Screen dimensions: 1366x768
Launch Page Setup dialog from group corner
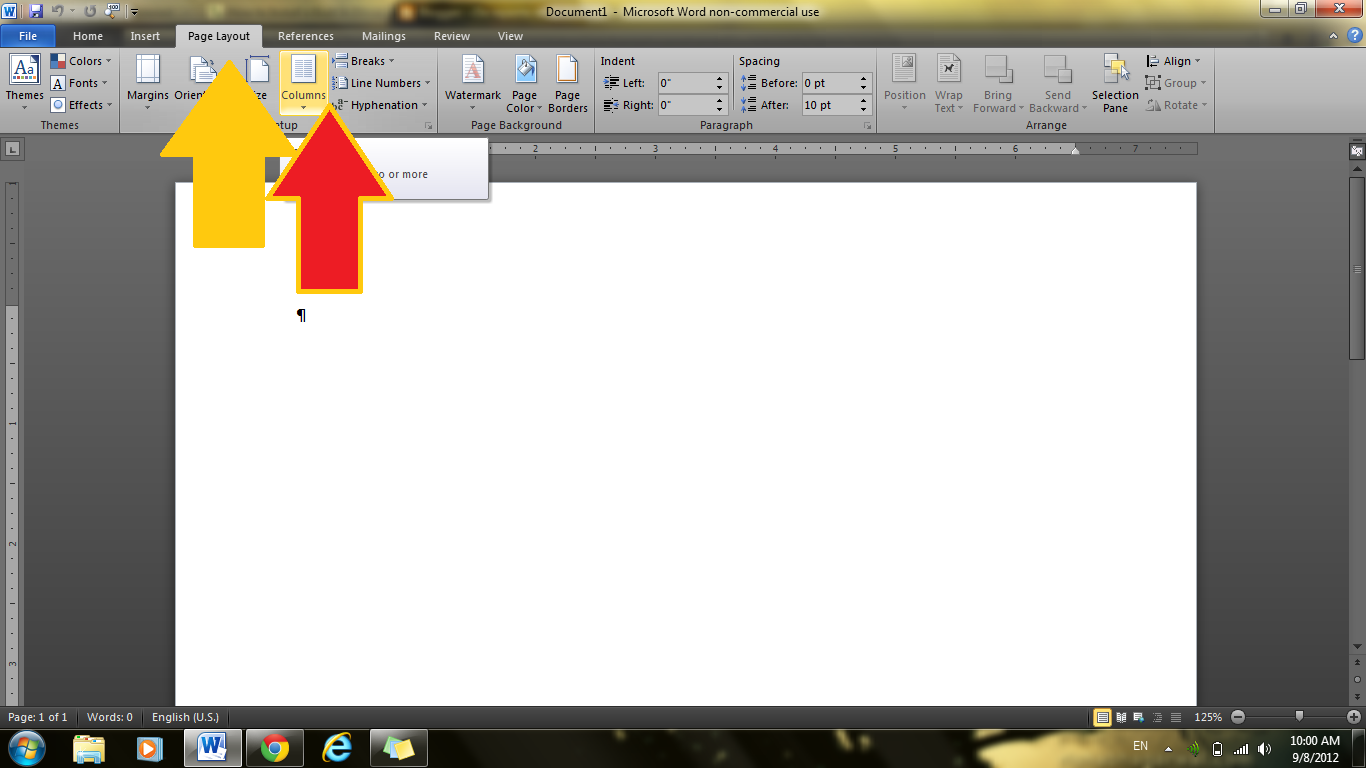tap(429, 126)
